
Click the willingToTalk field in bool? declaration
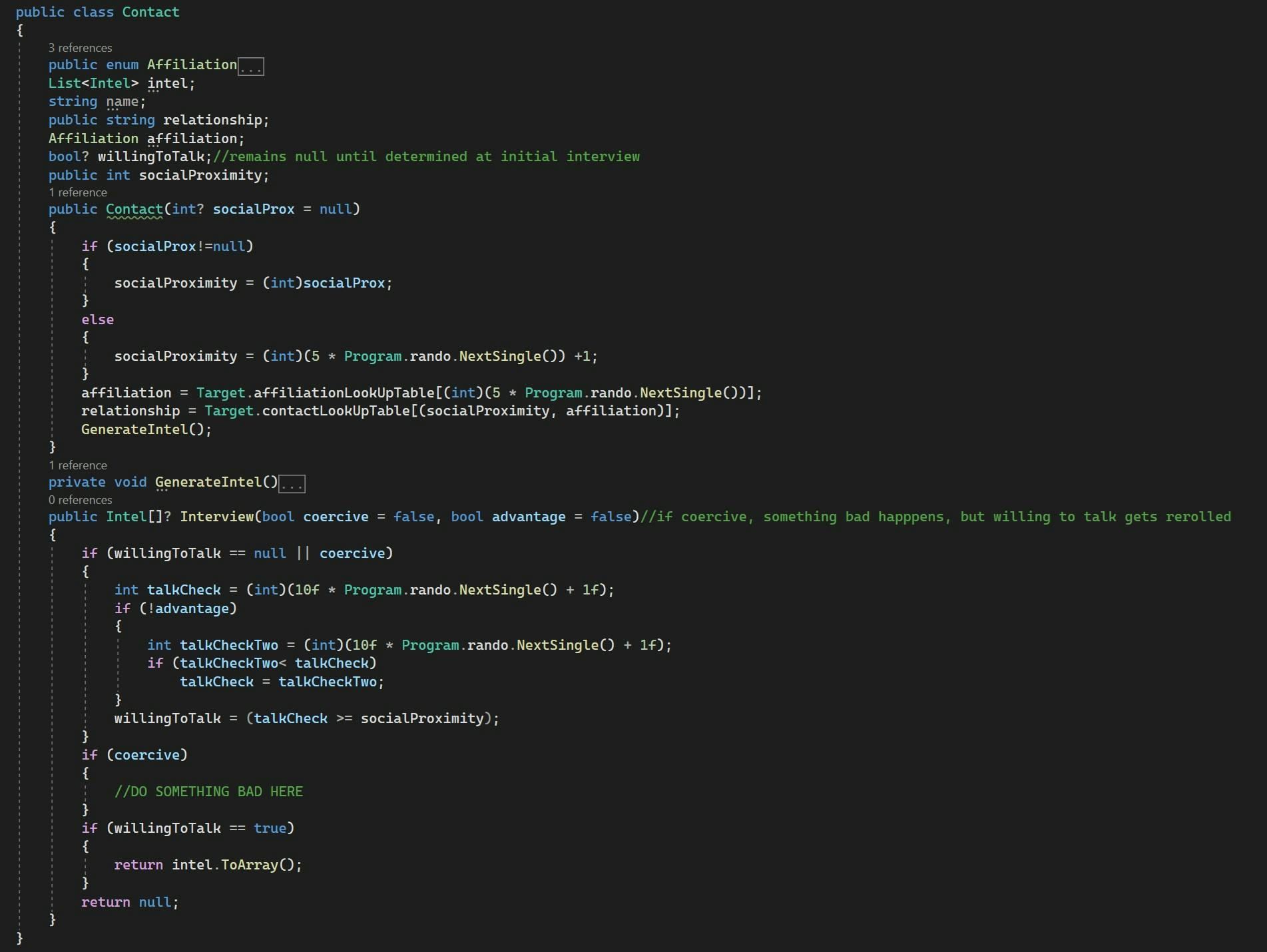[x=154, y=156]
